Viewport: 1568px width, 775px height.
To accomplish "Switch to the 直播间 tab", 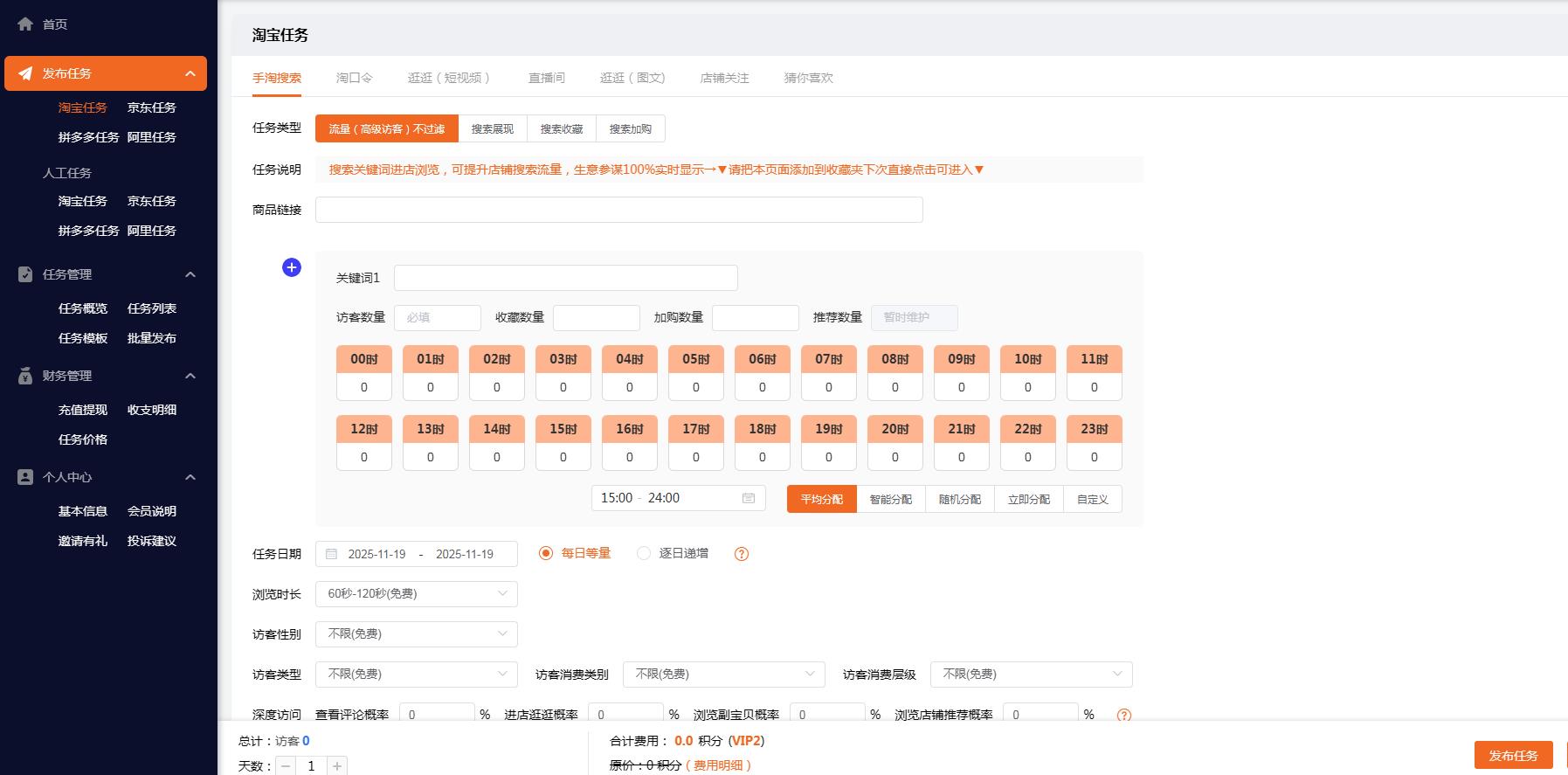I will pos(546,78).
